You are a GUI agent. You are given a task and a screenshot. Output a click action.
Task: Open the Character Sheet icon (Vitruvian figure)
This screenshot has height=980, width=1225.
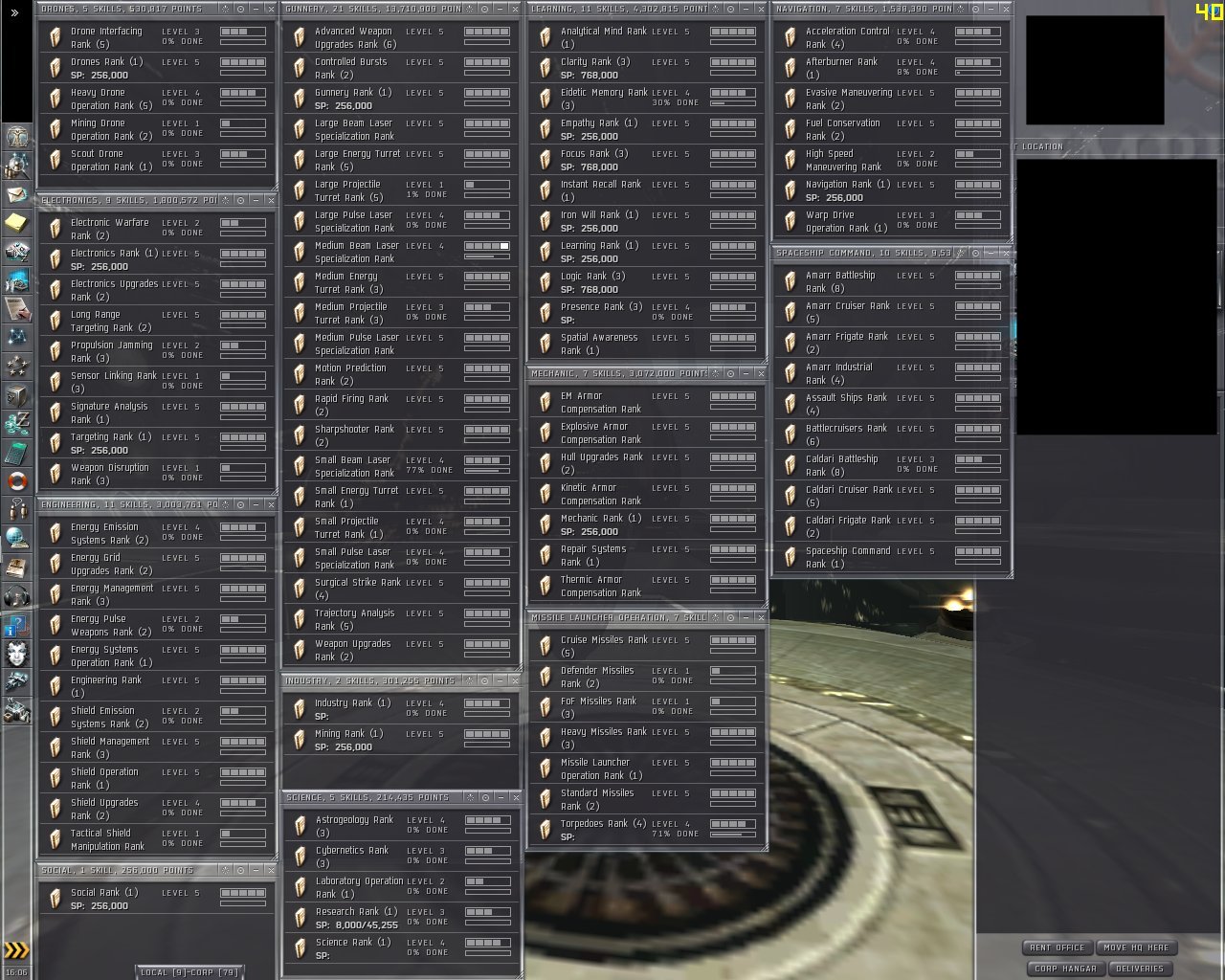tap(17, 137)
